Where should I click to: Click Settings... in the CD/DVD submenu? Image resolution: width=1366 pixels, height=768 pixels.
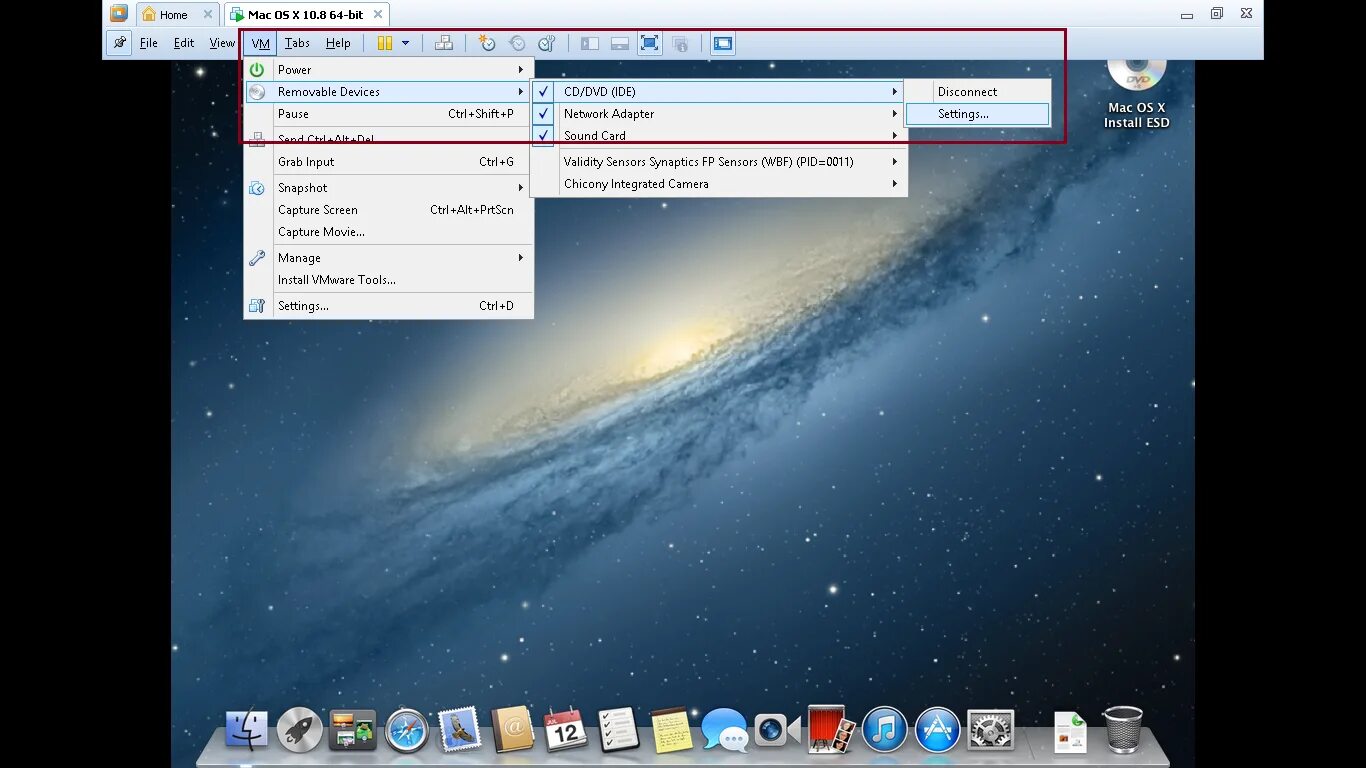pyautogui.click(x=977, y=114)
